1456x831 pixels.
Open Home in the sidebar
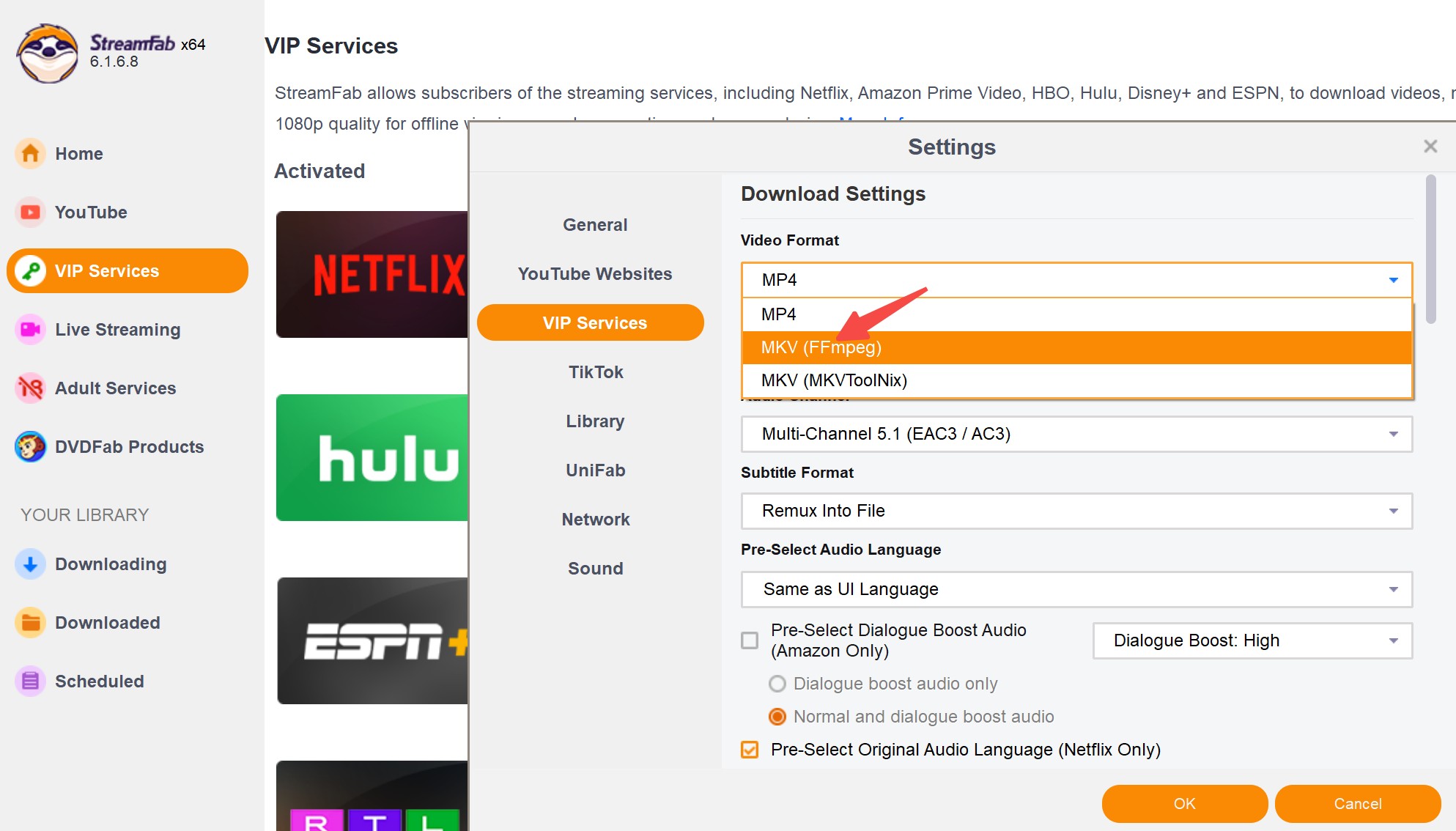(127, 154)
